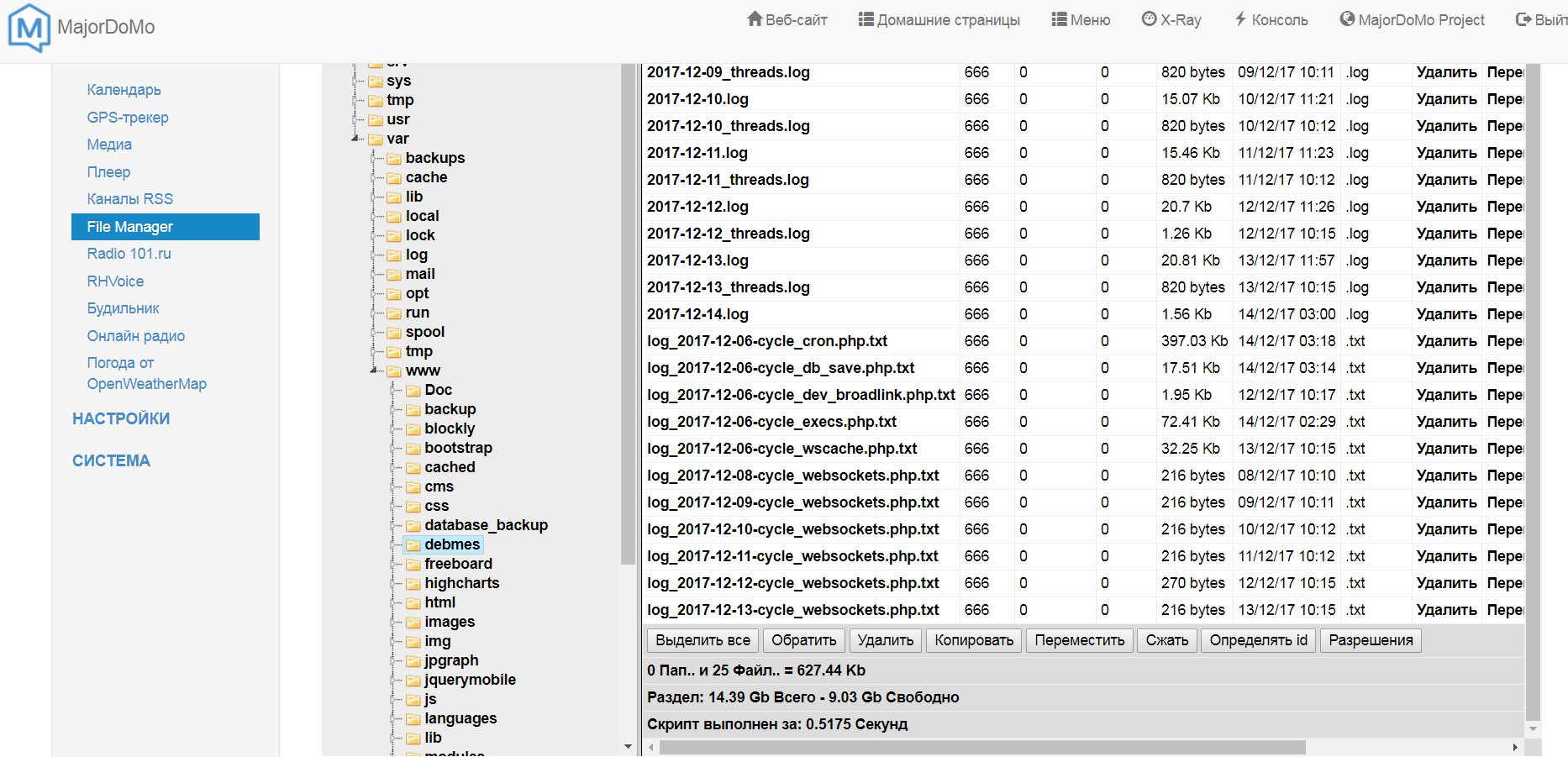1568x757 pixels.
Task: Click the Домашние страницы list icon
Action: tap(866, 19)
